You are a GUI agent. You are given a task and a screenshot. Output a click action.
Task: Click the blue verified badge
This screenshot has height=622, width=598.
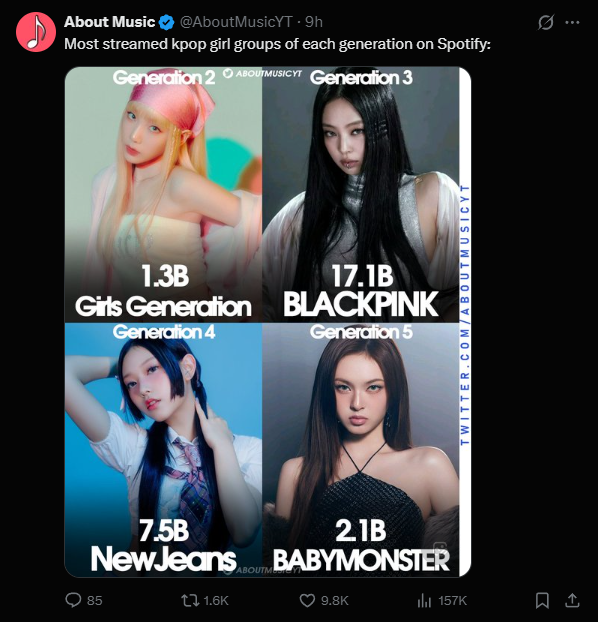click(167, 22)
